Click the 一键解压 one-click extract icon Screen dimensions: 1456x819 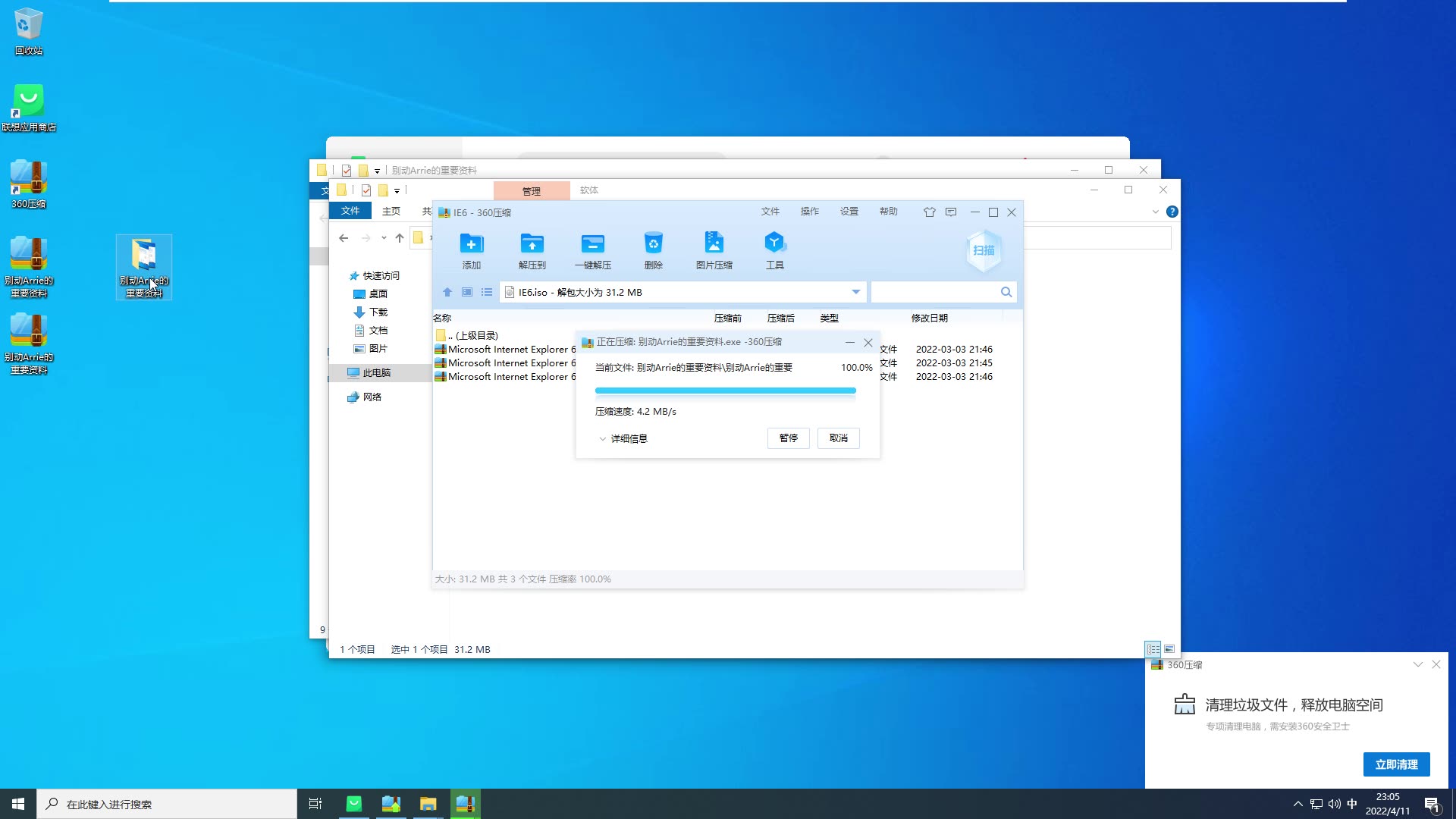pos(592,250)
